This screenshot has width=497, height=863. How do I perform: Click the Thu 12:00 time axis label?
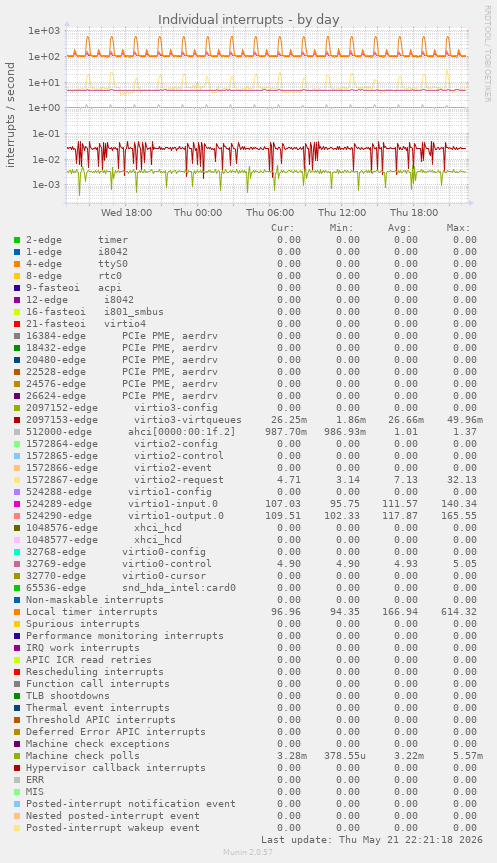pyautogui.click(x=342, y=213)
